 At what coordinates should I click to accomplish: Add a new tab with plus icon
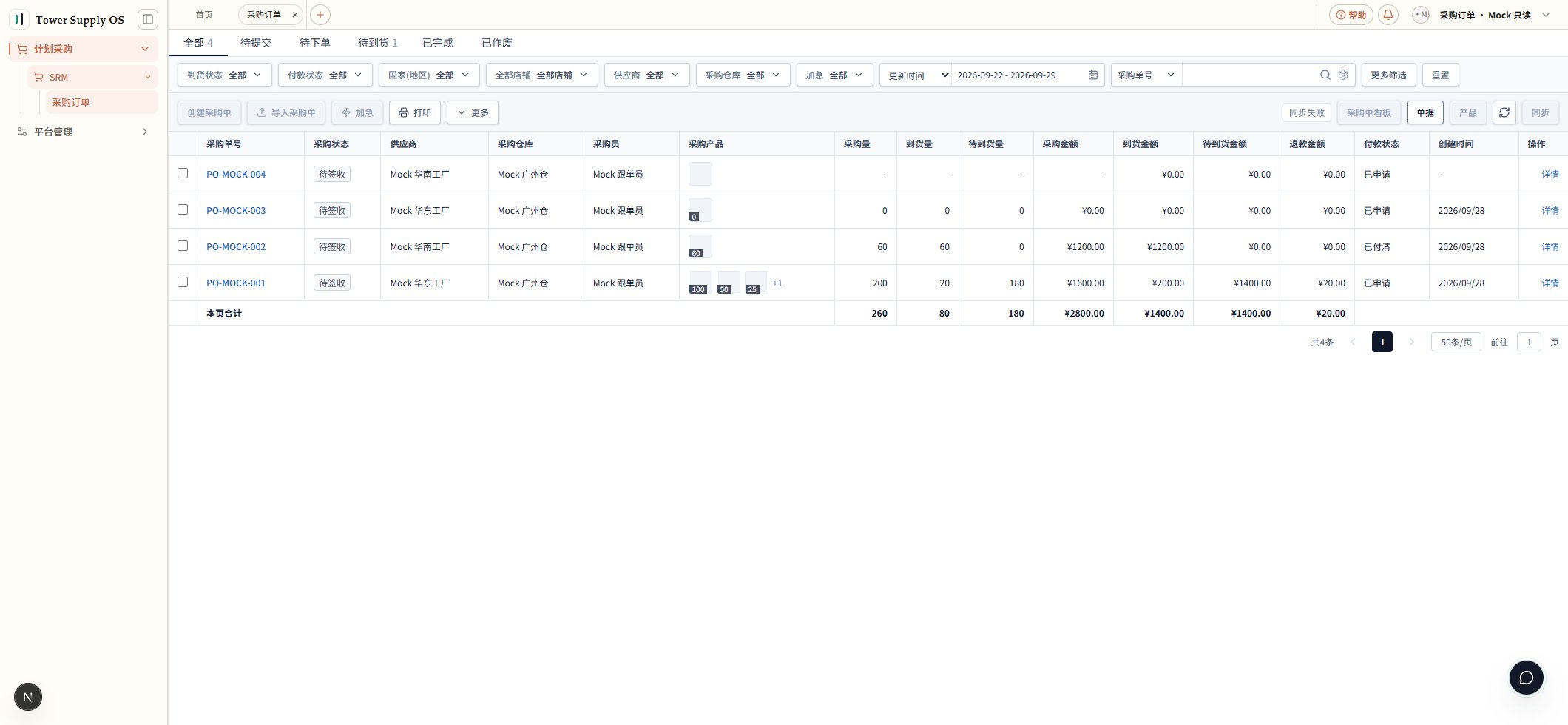320,15
